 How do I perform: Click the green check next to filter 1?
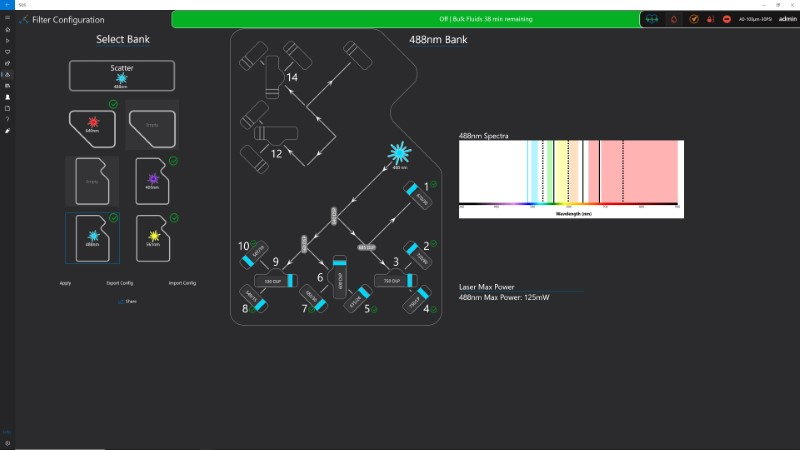433,185
